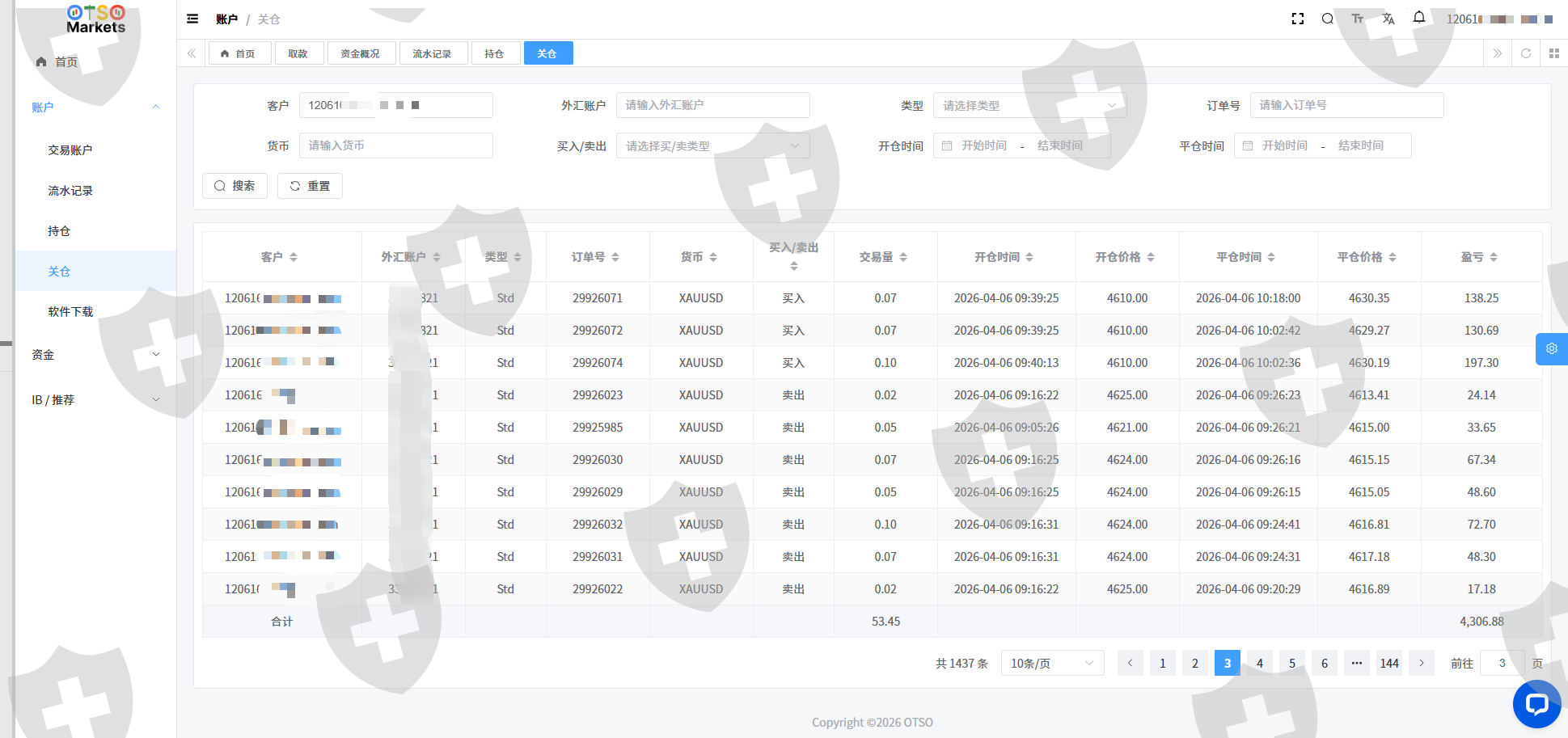
Task: Enter fullscreen mode via top icon
Action: click(1298, 19)
